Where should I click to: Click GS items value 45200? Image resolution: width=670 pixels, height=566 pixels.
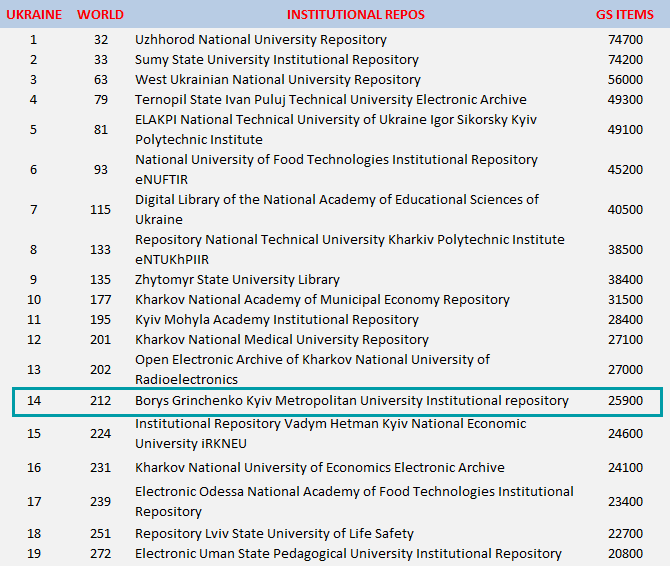625,170
